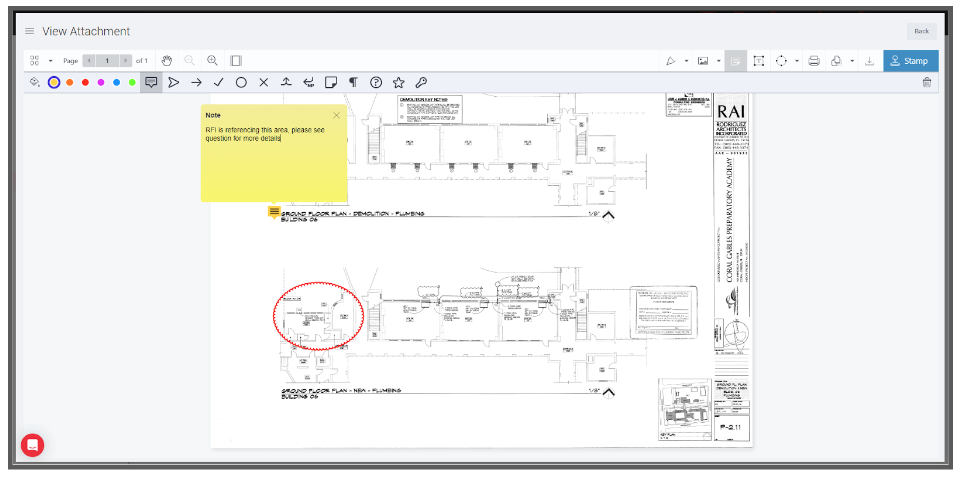Open the hamburger menu beside View Attachment
This screenshot has width=959, height=479.
[30, 32]
